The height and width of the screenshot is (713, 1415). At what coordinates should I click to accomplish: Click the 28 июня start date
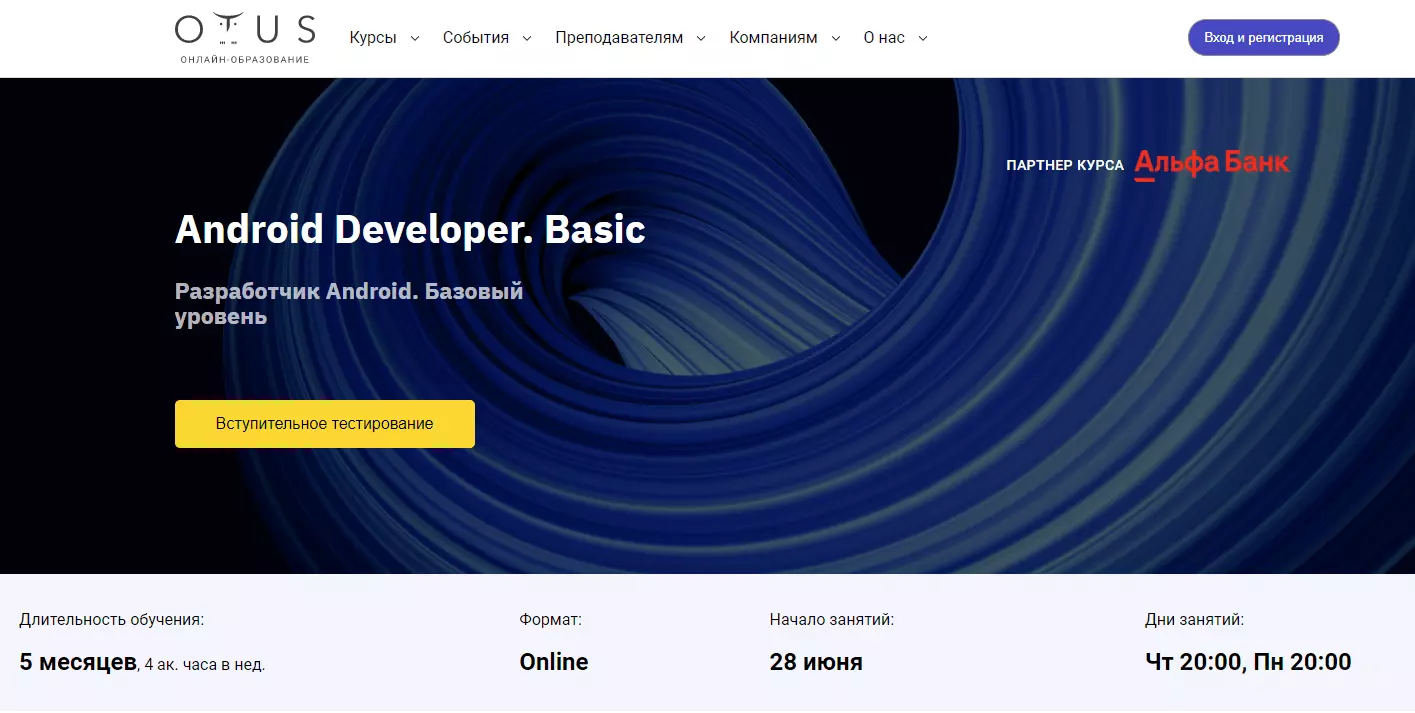[816, 662]
